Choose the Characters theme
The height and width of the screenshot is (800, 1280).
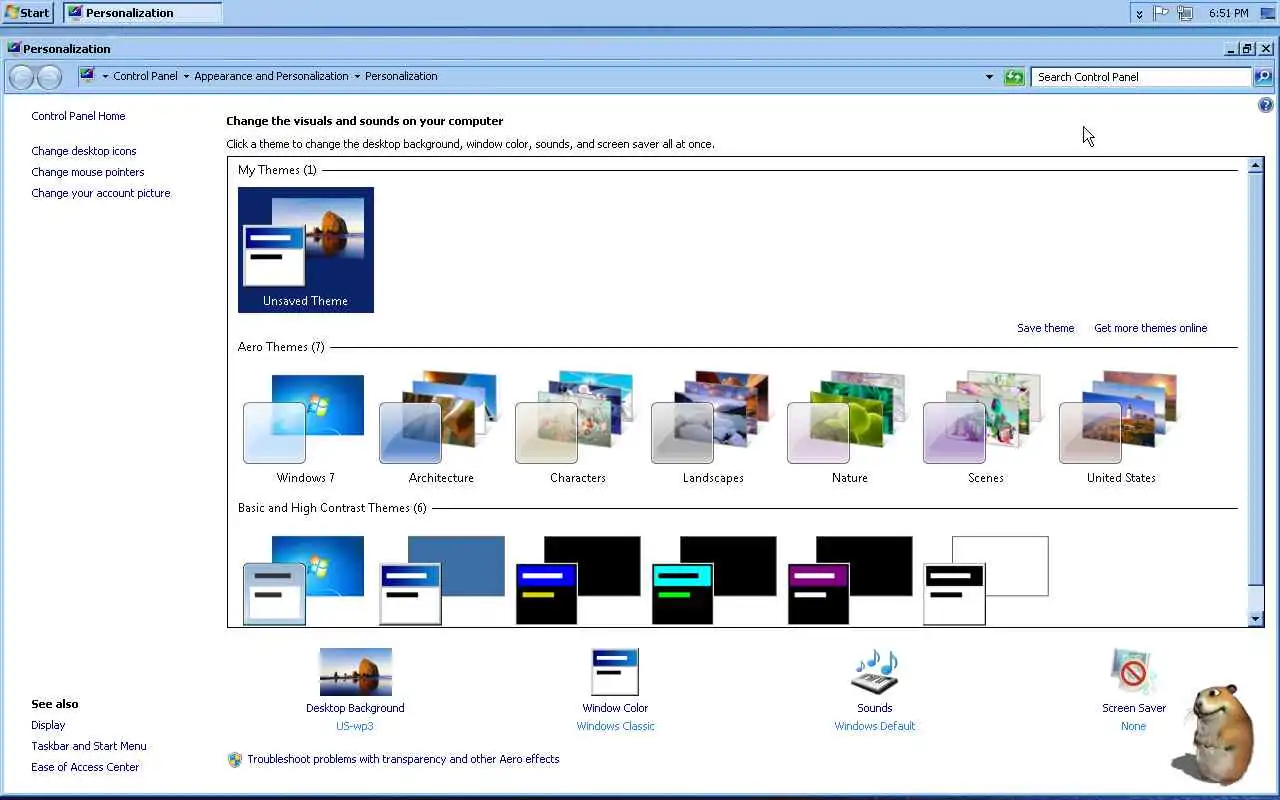click(x=577, y=427)
